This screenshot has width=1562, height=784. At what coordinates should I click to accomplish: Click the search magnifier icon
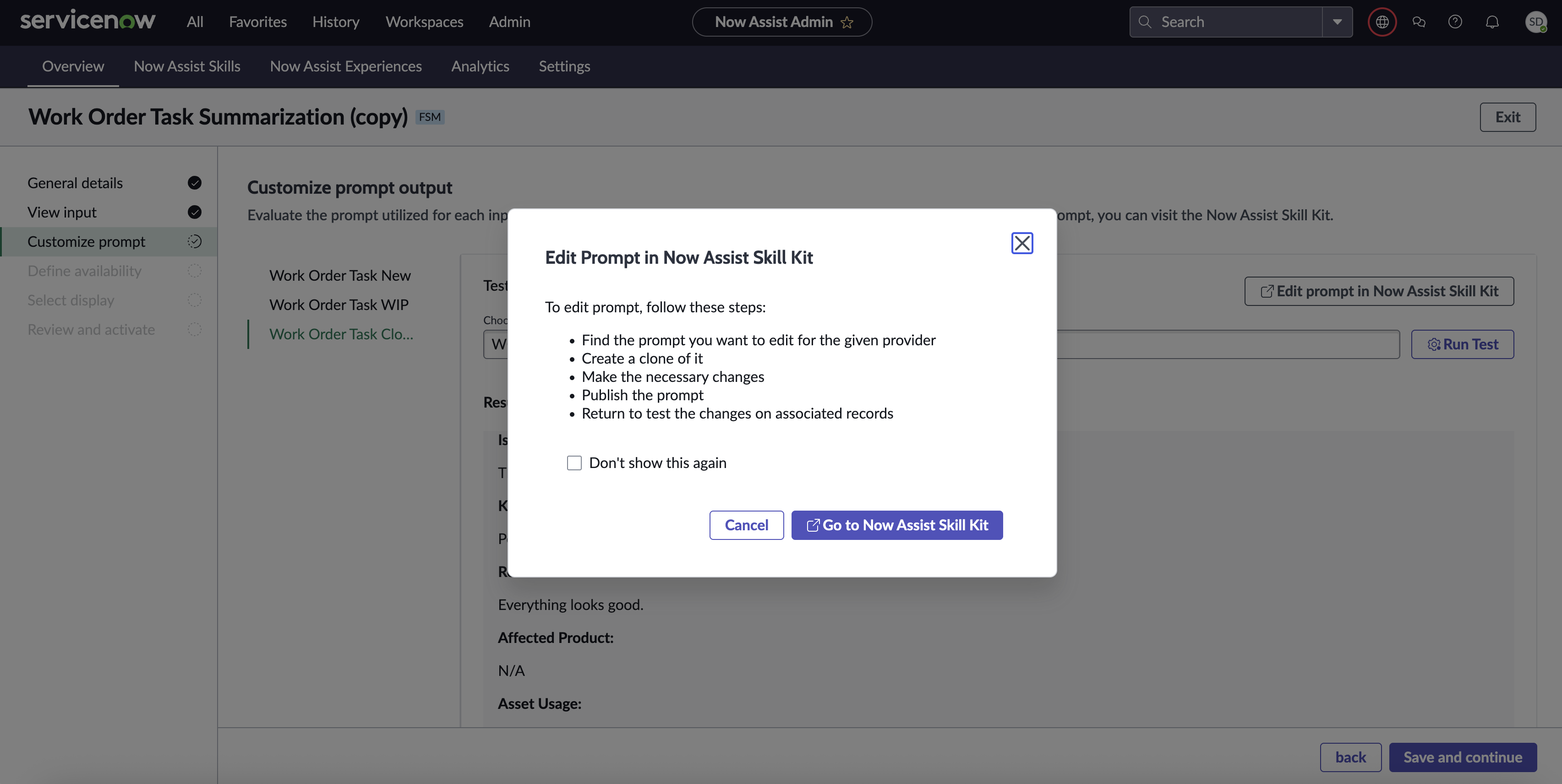(x=1145, y=22)
